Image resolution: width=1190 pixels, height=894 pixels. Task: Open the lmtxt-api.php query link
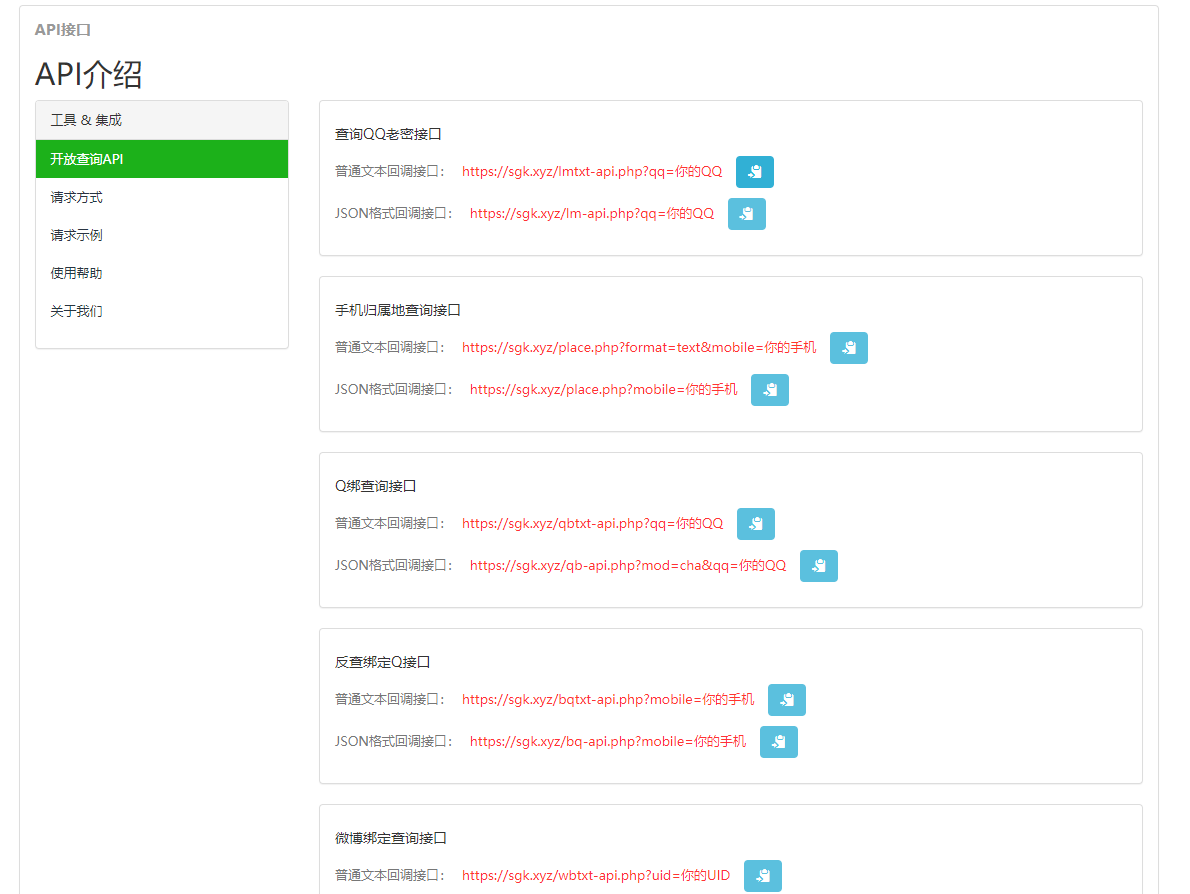tap(590, 171)
